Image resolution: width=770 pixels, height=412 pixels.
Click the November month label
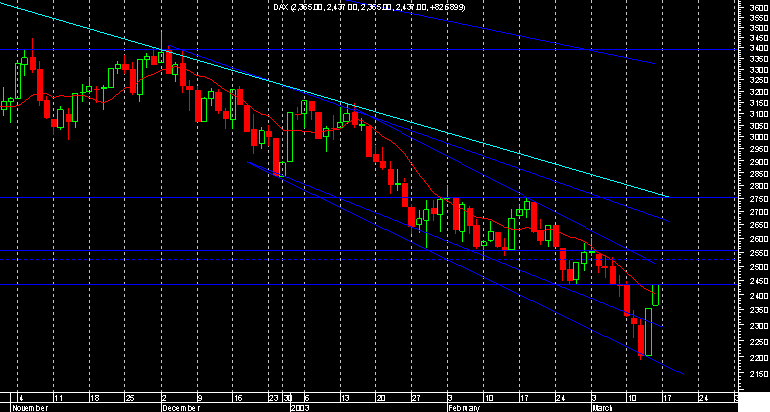pyautogui.click(x=30, y=408)
